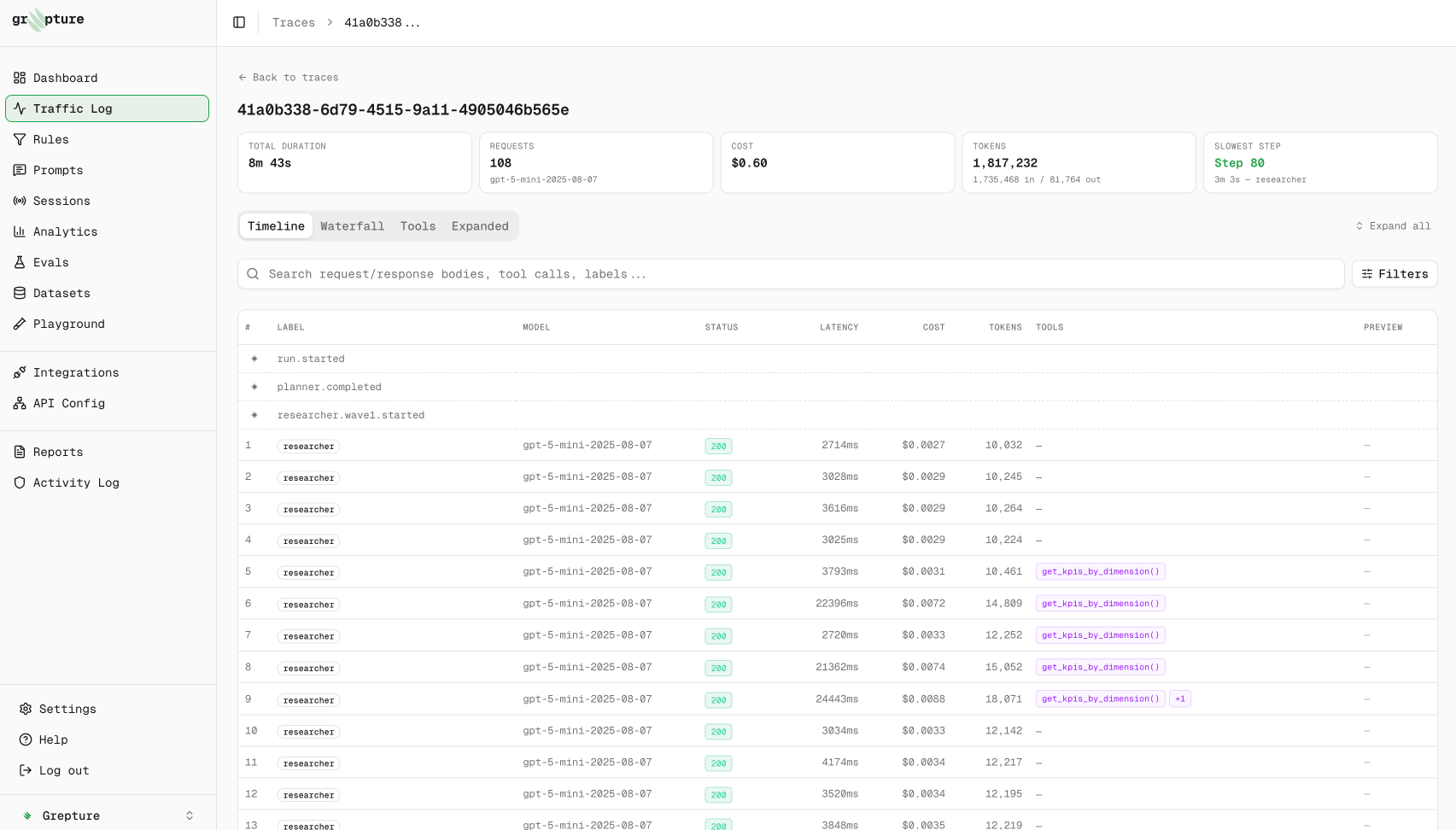
Task: Switch to the Expanded tab
Action: pyautogui.click(x=480, y=226)
